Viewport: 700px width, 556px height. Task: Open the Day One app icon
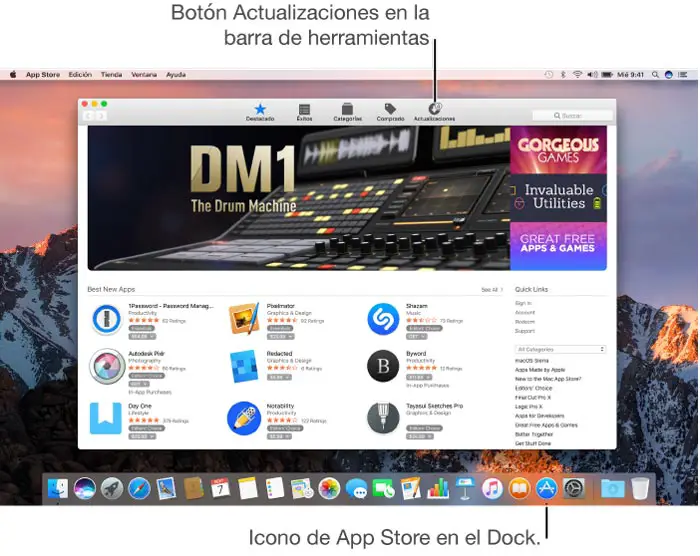[x=106, y=418]
